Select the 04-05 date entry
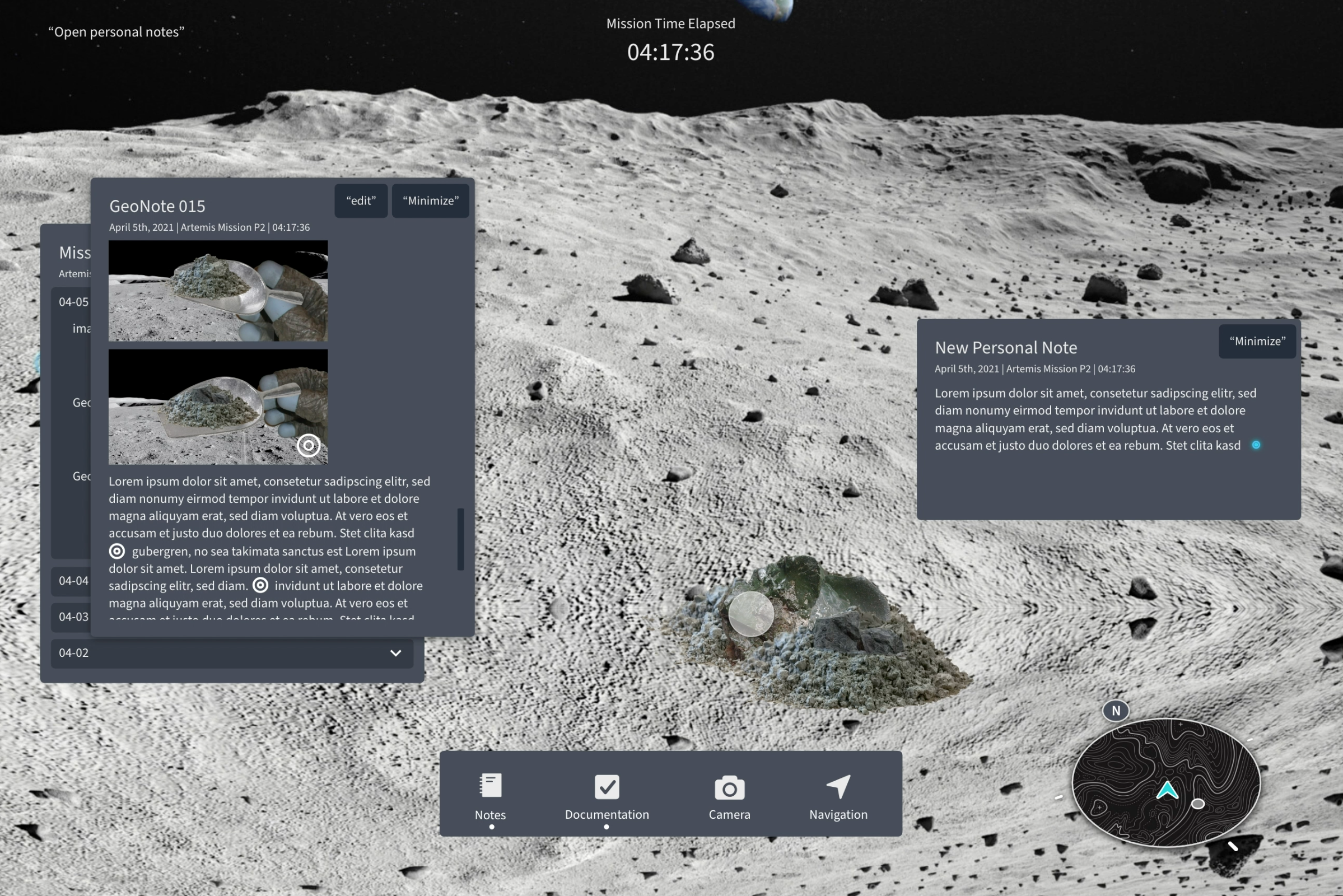This screenshot has height=896, width=1343. click(x=74, y=302)
